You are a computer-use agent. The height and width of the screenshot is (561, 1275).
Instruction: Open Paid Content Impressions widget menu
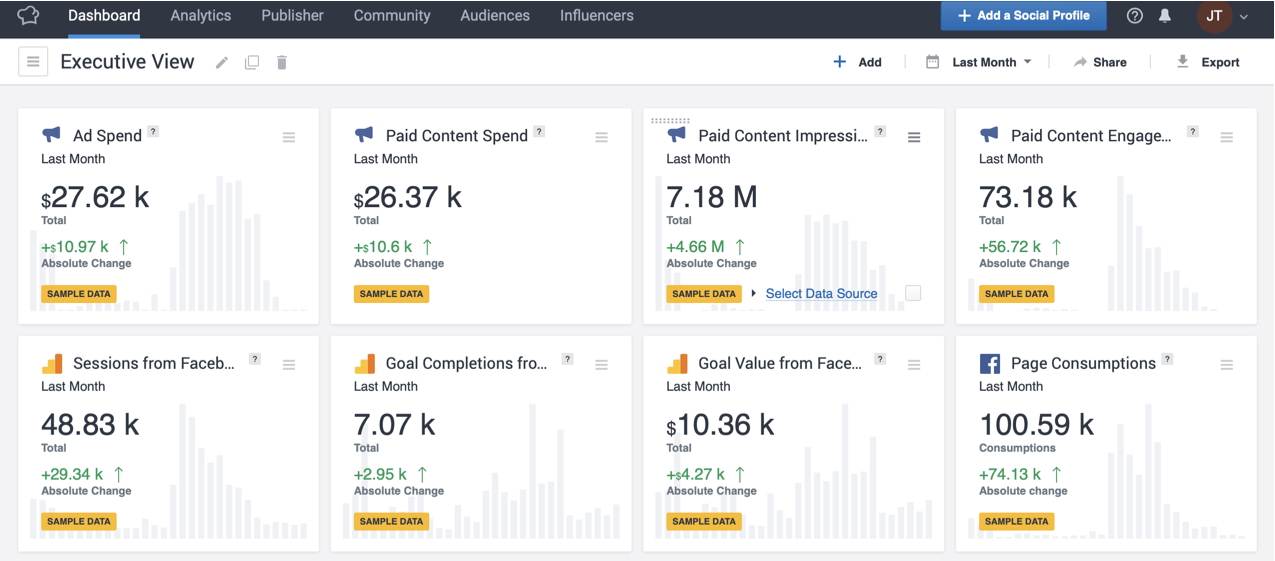coord(913,138)
